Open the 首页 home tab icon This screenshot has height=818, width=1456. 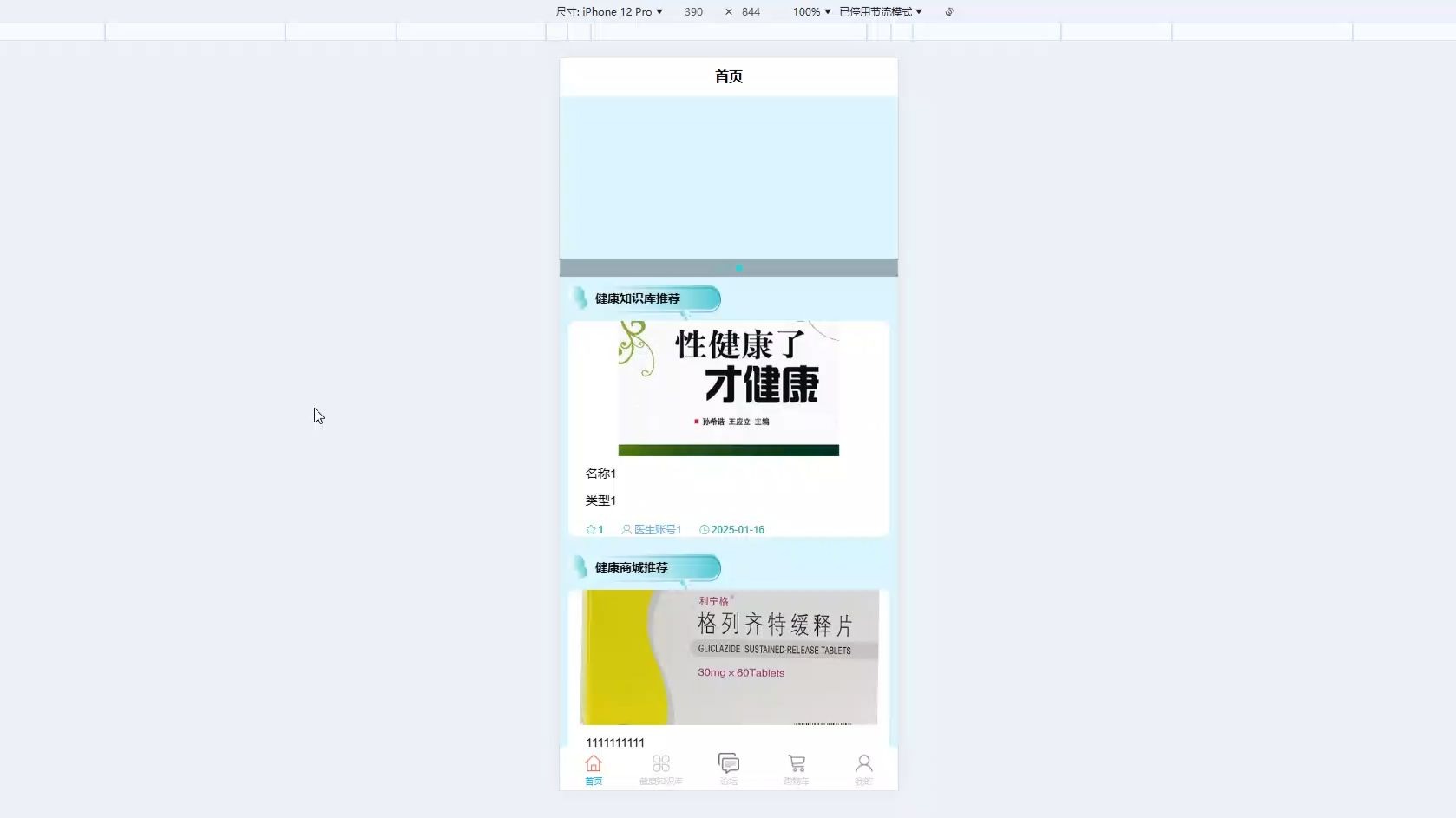(594, 763)
